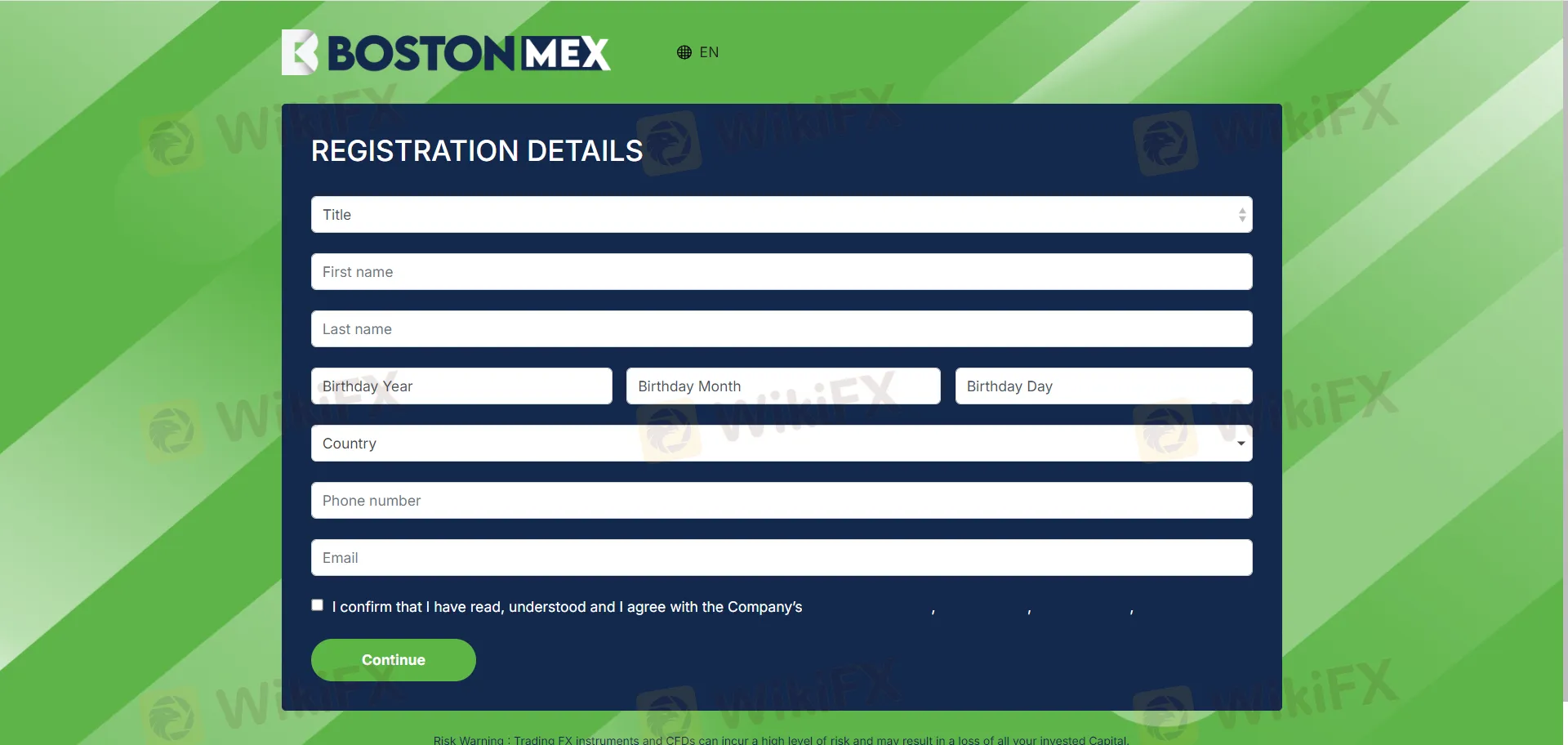Click the Continue button

pos(393,659)
